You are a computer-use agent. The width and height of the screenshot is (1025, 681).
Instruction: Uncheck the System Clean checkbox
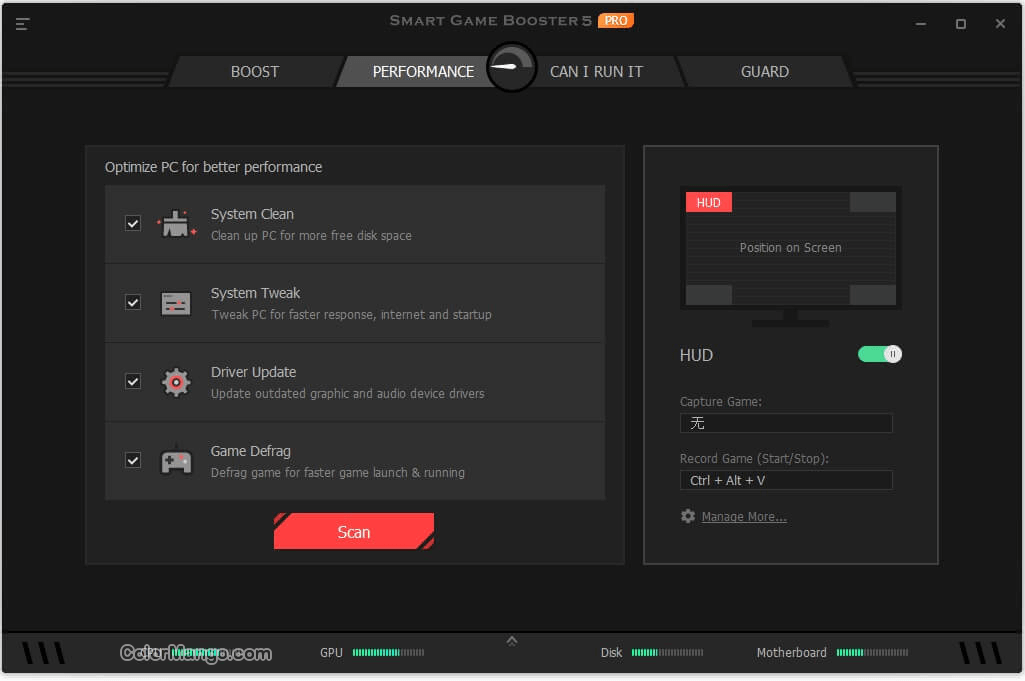click(132, 223)
